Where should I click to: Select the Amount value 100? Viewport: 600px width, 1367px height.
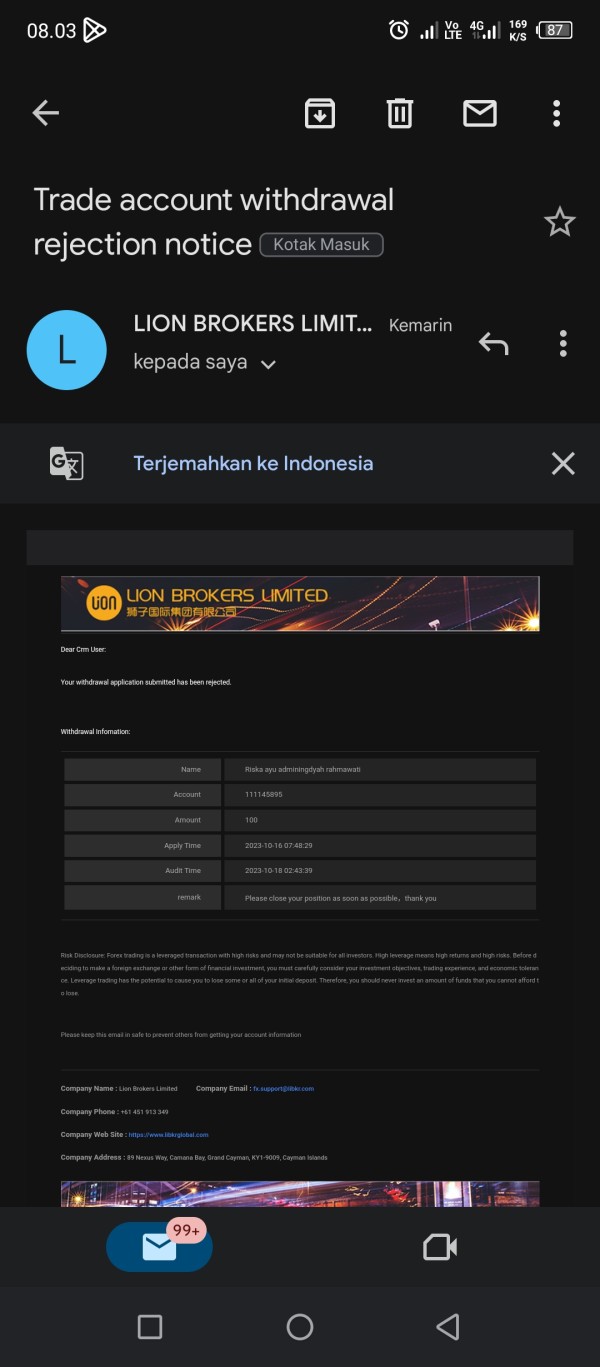pos(251,820)
